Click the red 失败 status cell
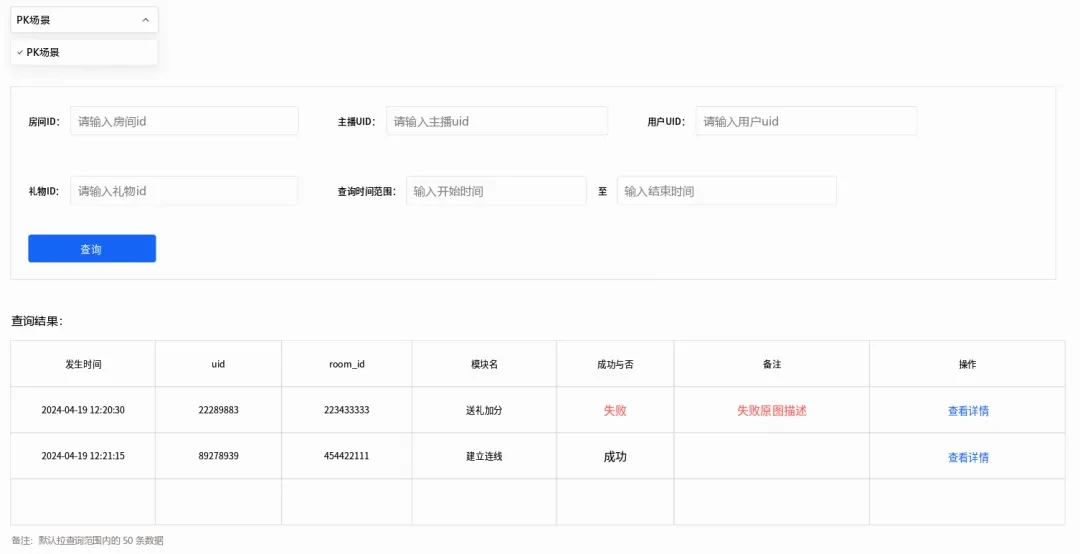Image resolution: width=1080 pixels, height=554 pixels. (x=615, y=410)
